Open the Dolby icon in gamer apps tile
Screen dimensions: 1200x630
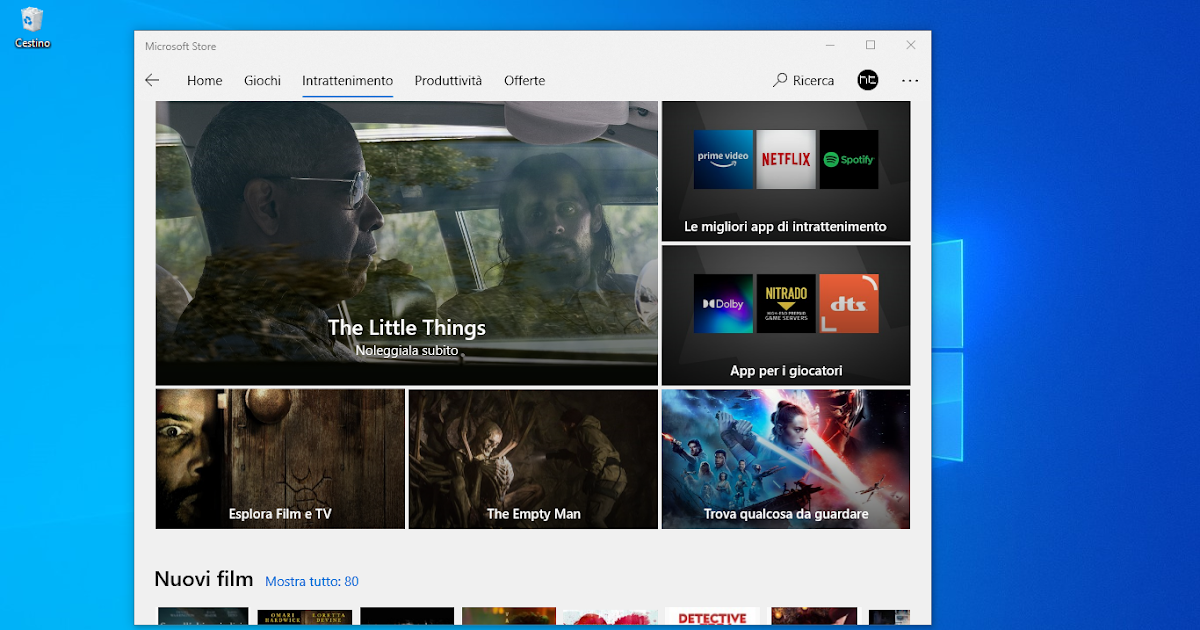(723, 303)
